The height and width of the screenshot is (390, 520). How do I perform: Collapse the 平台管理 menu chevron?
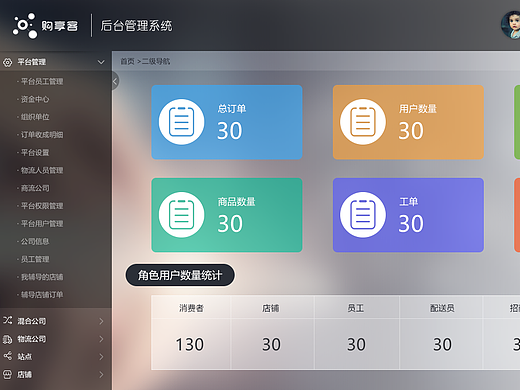click(101, 62)
